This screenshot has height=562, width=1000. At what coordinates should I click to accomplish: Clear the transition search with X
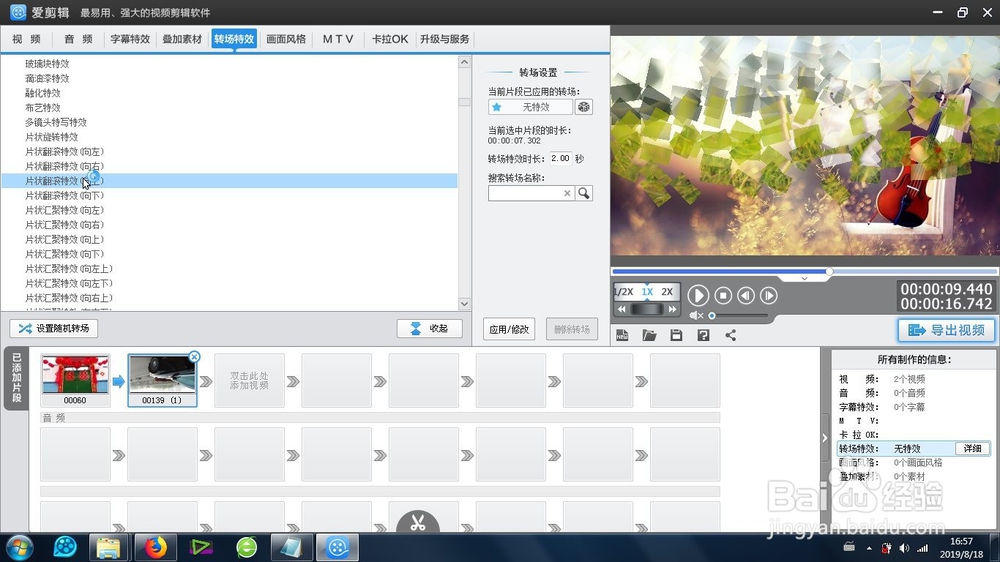(x=567, y=193)
